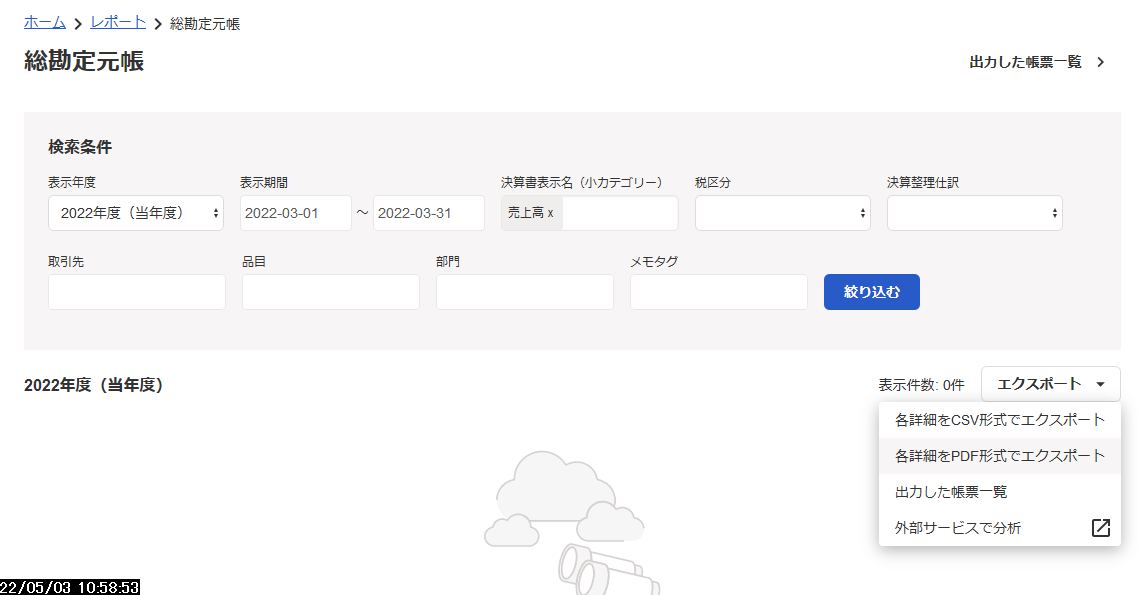The image size is (1138, 595).
Task: Click end date field 2022-03-31
Action: (429, 213)
